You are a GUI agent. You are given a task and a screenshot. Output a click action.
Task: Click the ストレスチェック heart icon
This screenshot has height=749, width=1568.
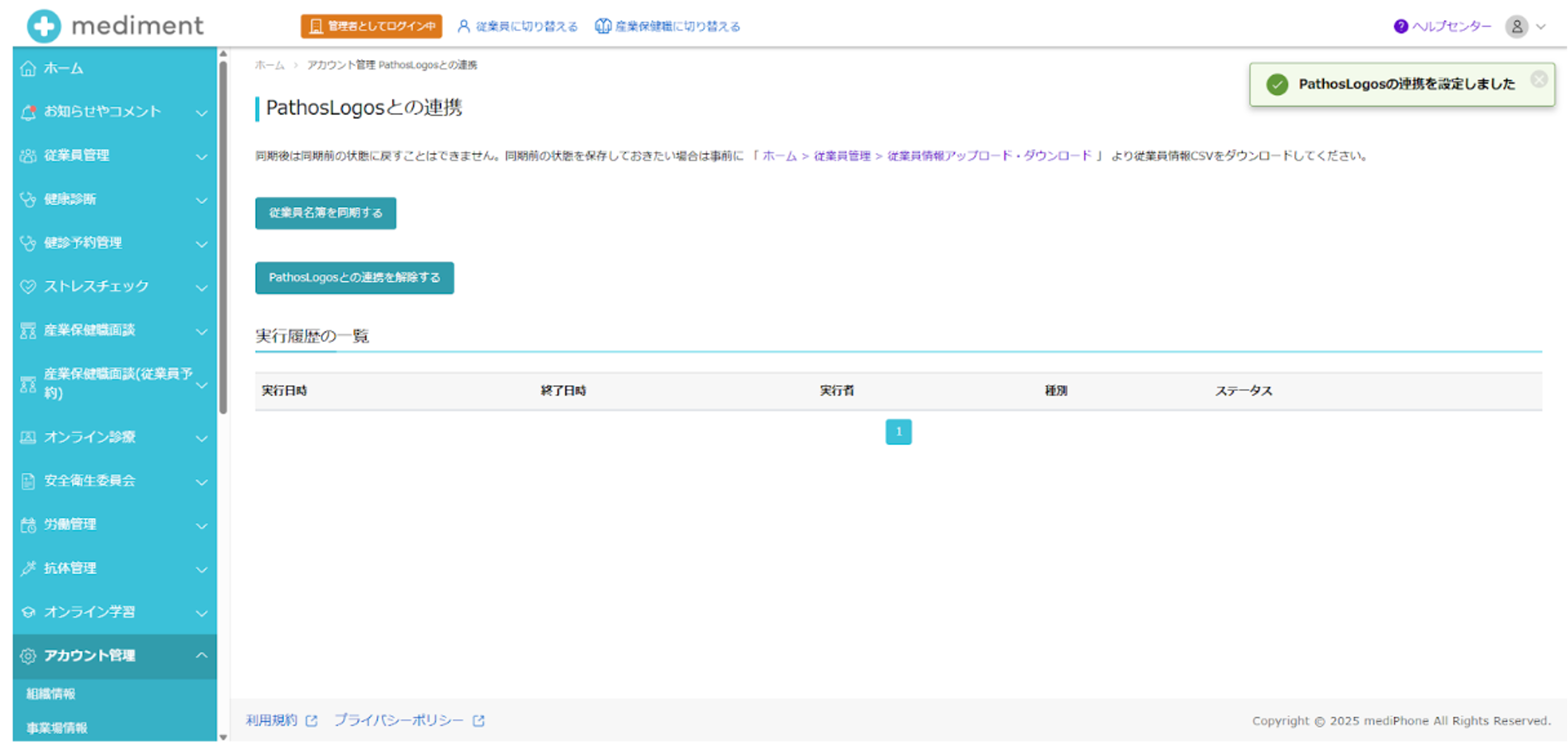pyautogui.click(x=28, y=287)
